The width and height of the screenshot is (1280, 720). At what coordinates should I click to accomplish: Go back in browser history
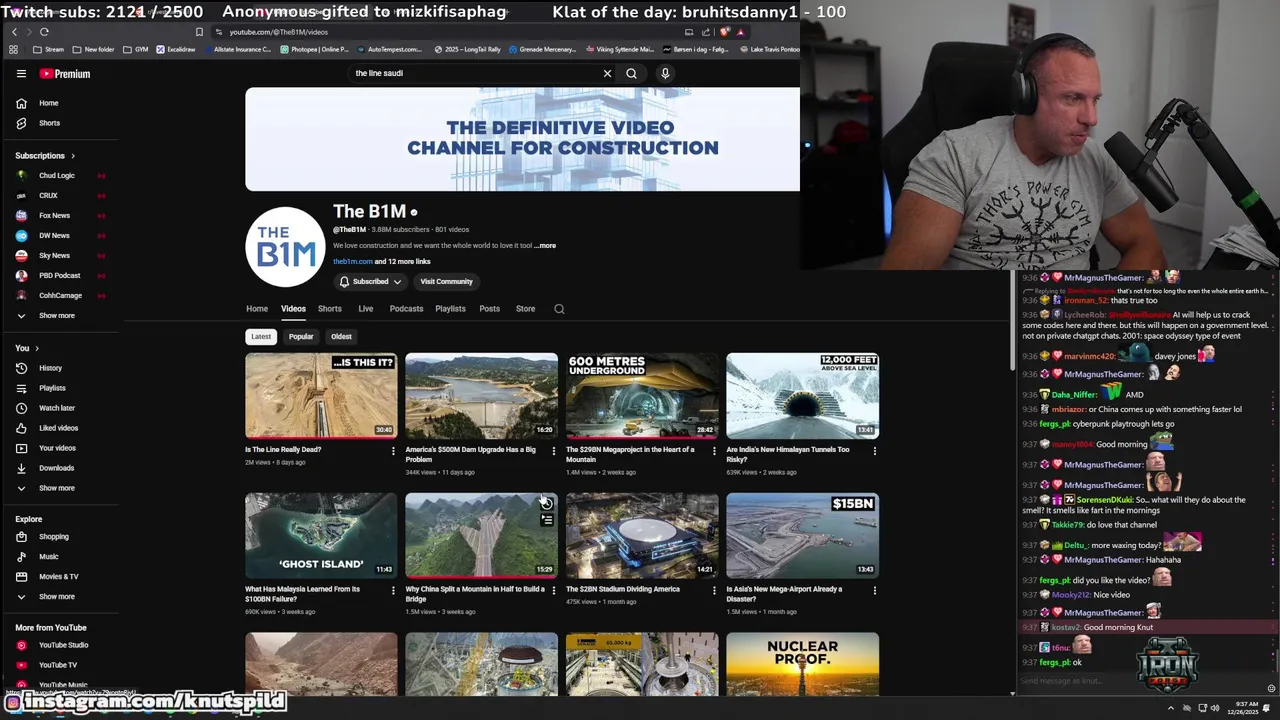pos(14,32)
